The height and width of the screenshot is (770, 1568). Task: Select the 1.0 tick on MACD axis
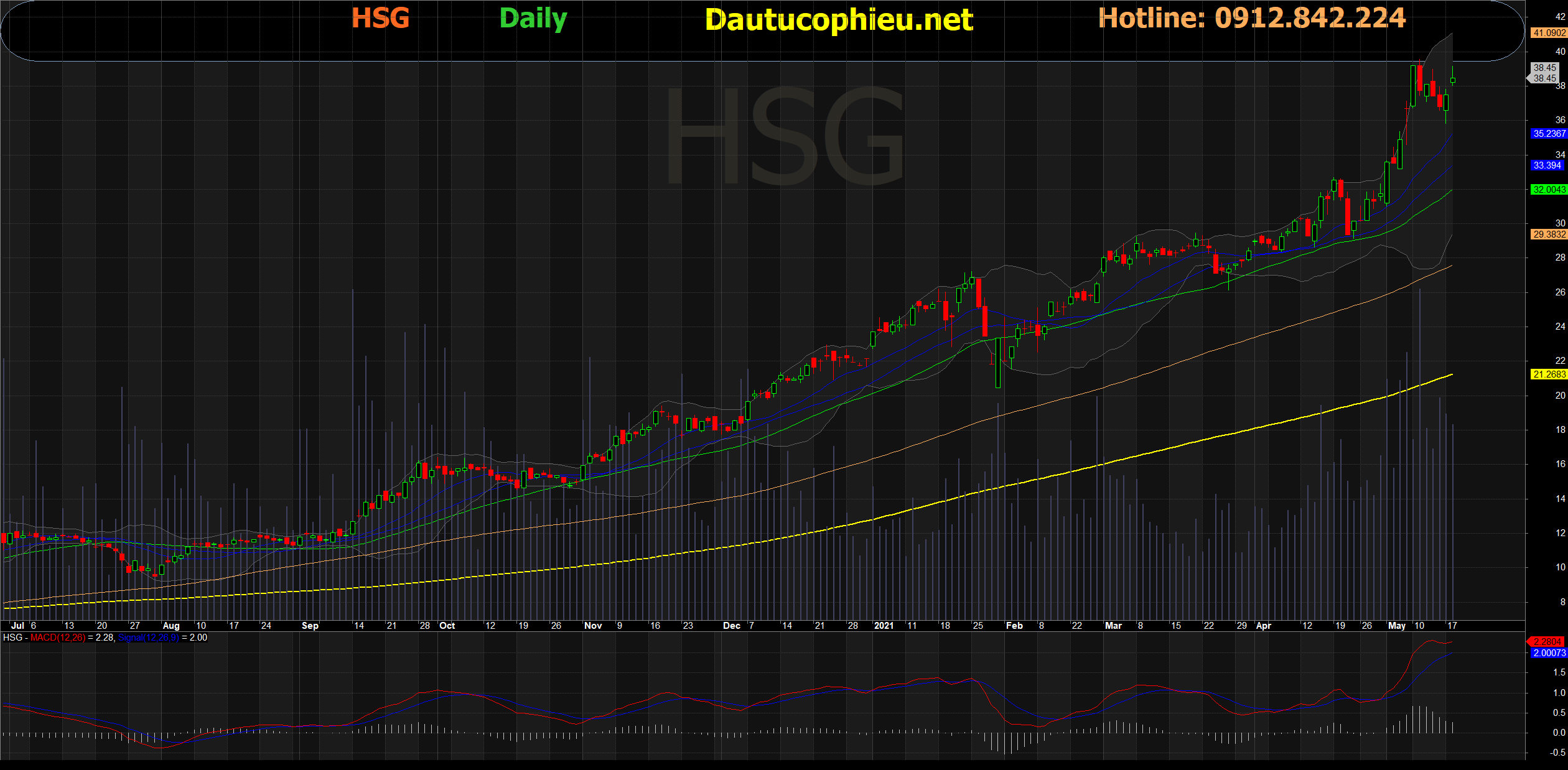[x=1559, y=692]
